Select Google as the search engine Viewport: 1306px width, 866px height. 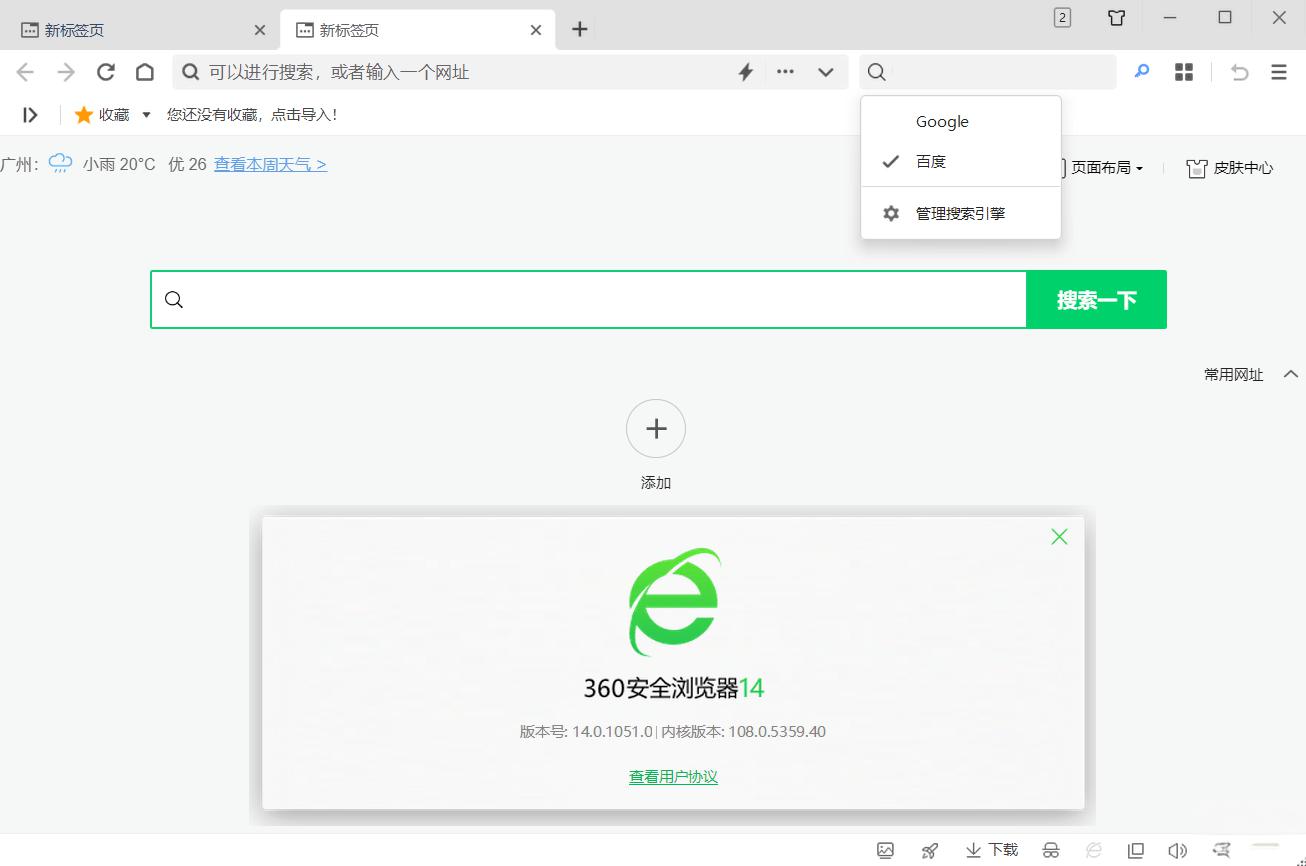[941, 121]
